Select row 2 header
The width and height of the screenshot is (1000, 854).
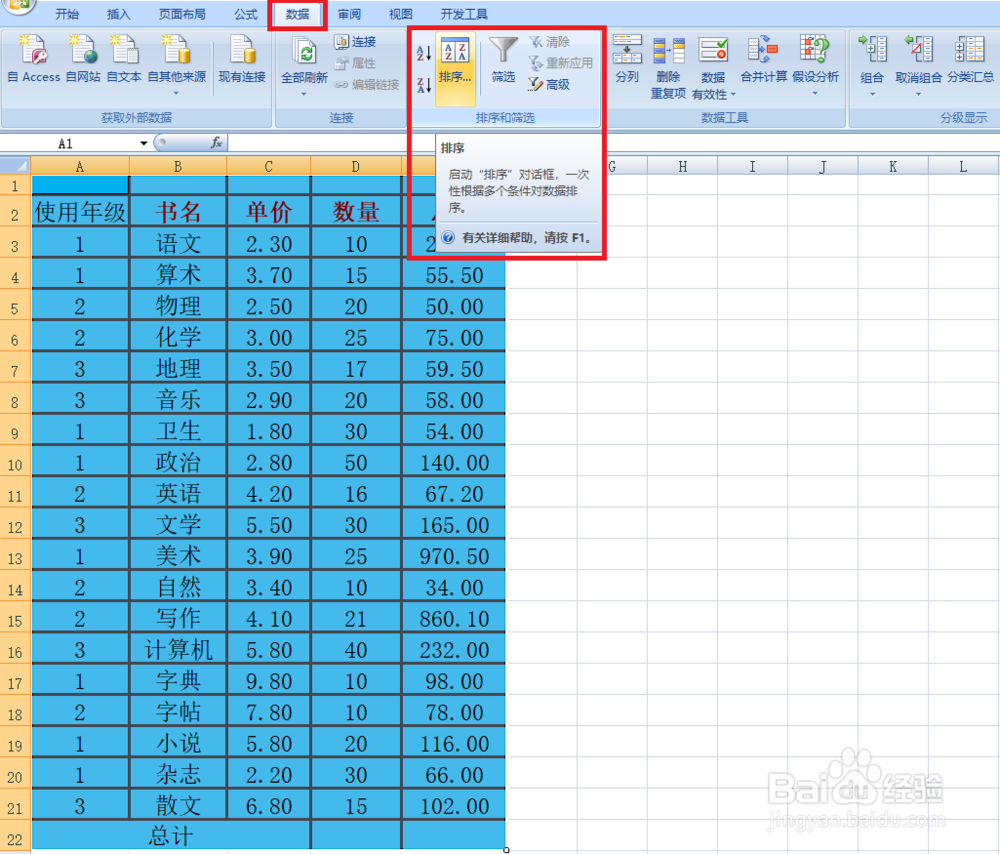pyautogui.click(x=15, y=212)
